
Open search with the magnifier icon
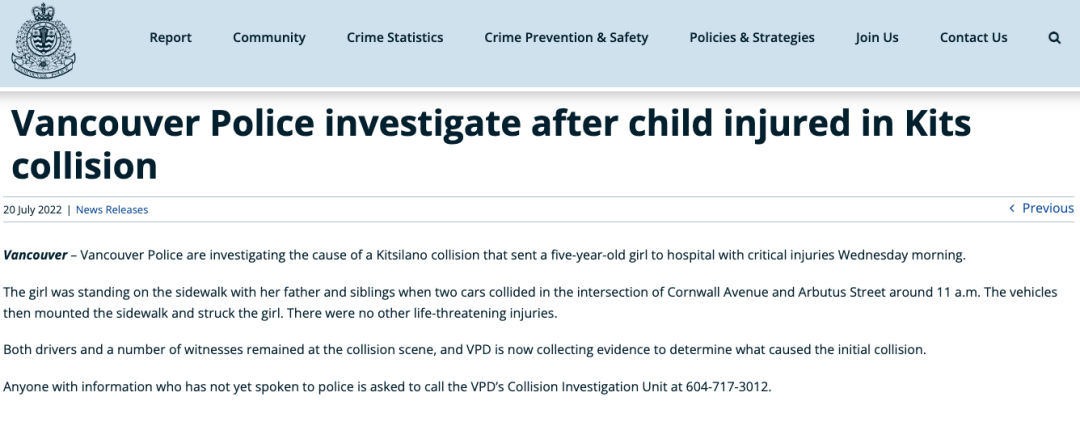tap(1054, 38)
